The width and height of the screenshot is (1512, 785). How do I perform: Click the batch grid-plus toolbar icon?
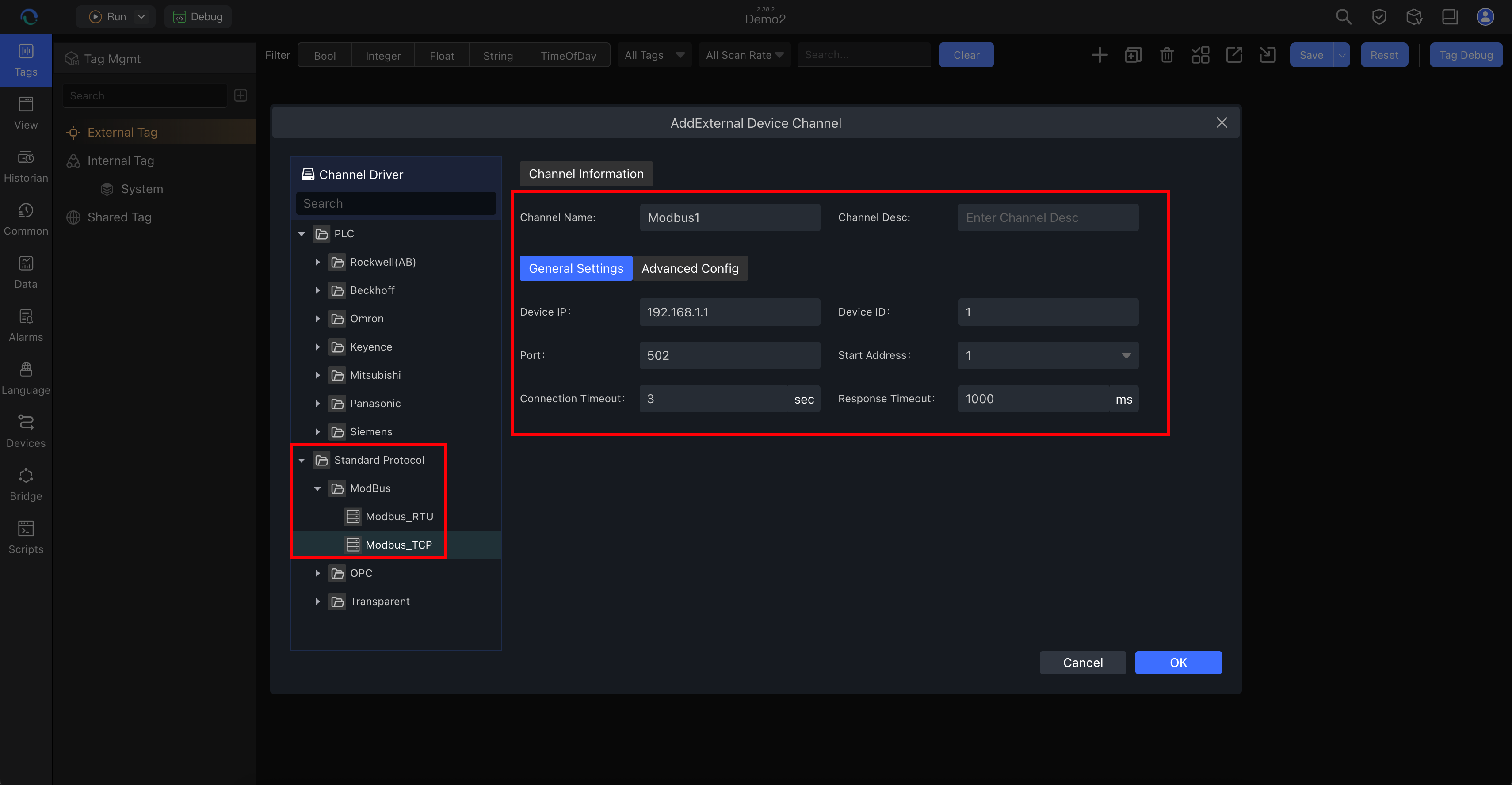tap(1200, 55)
